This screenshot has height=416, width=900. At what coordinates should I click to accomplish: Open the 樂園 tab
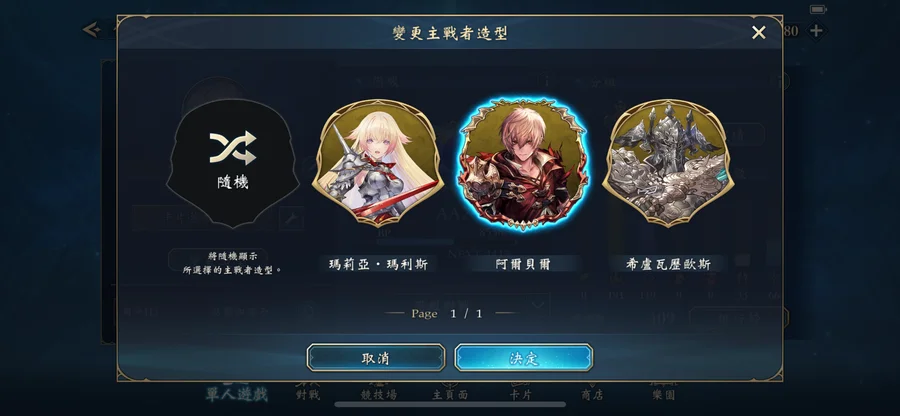(663, 394)
